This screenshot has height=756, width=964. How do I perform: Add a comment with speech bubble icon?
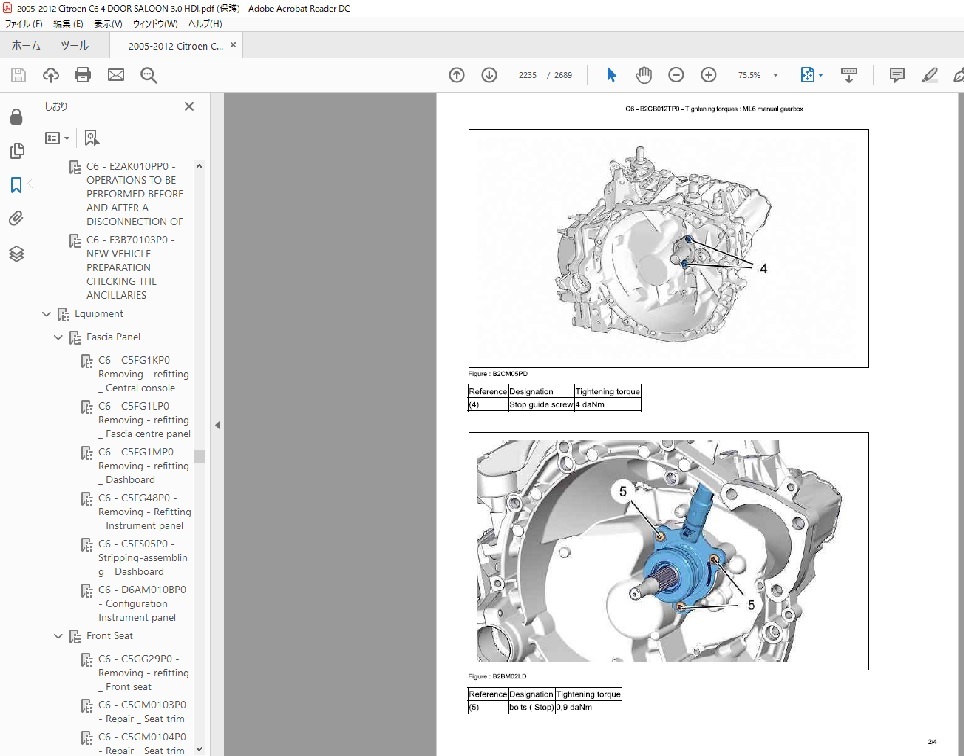[897, 75]
